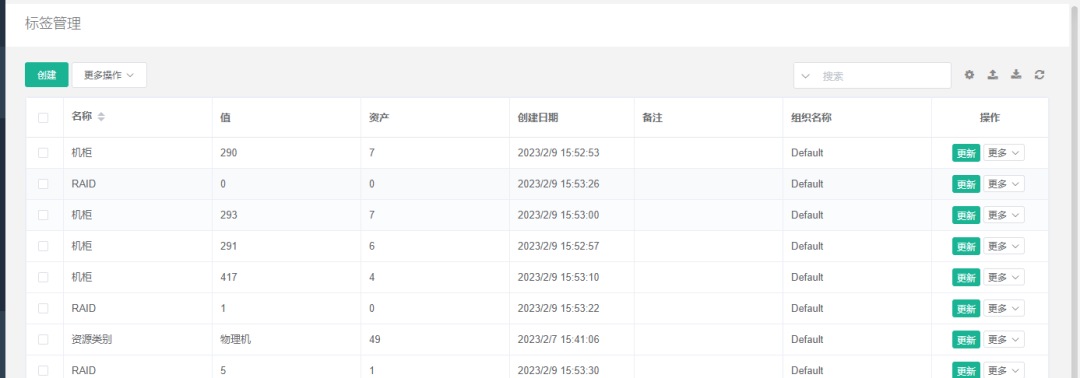The width and height of the screenshot is (1080, 378).
Task: Click the date 2023/2/9 15:53:26
Action: pyautogui.click(x=559, y=184)
